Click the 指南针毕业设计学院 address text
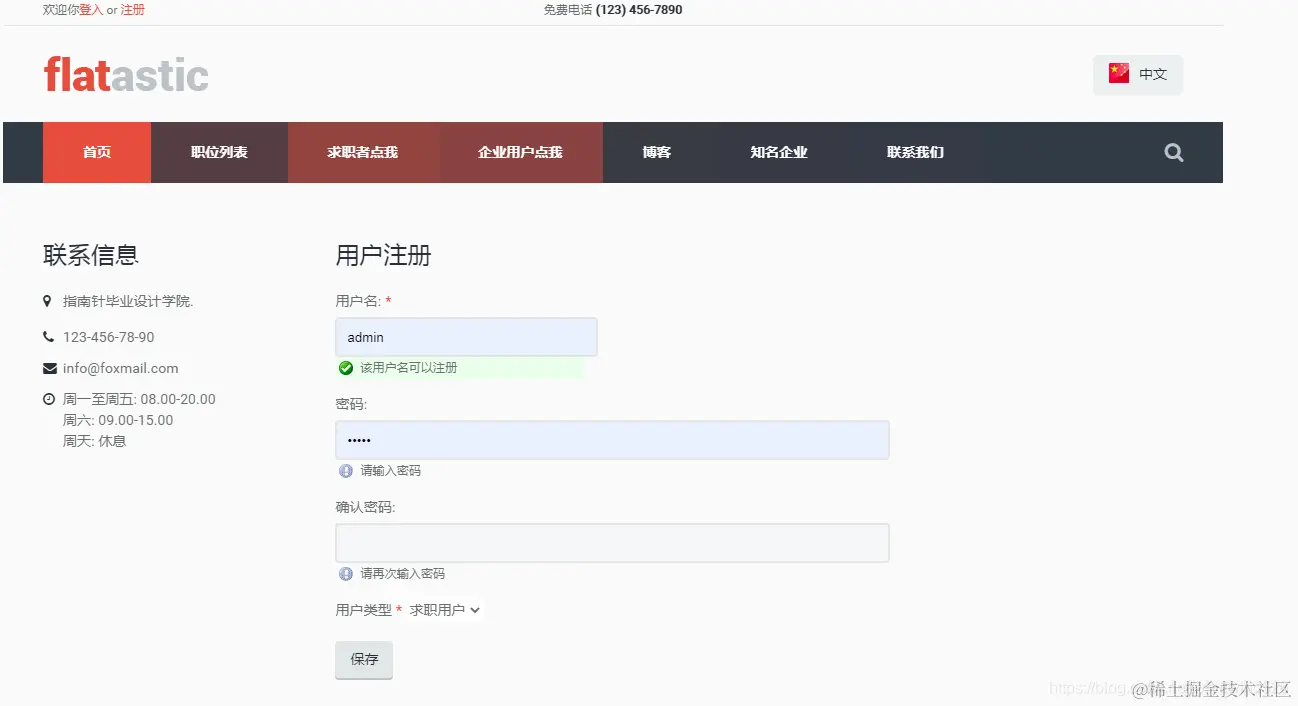1298x706 pixels. (128, 301)
